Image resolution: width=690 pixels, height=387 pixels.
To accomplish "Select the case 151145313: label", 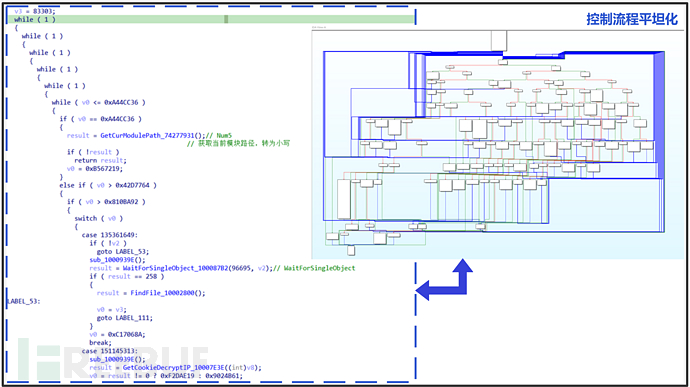I will (110, 351).
